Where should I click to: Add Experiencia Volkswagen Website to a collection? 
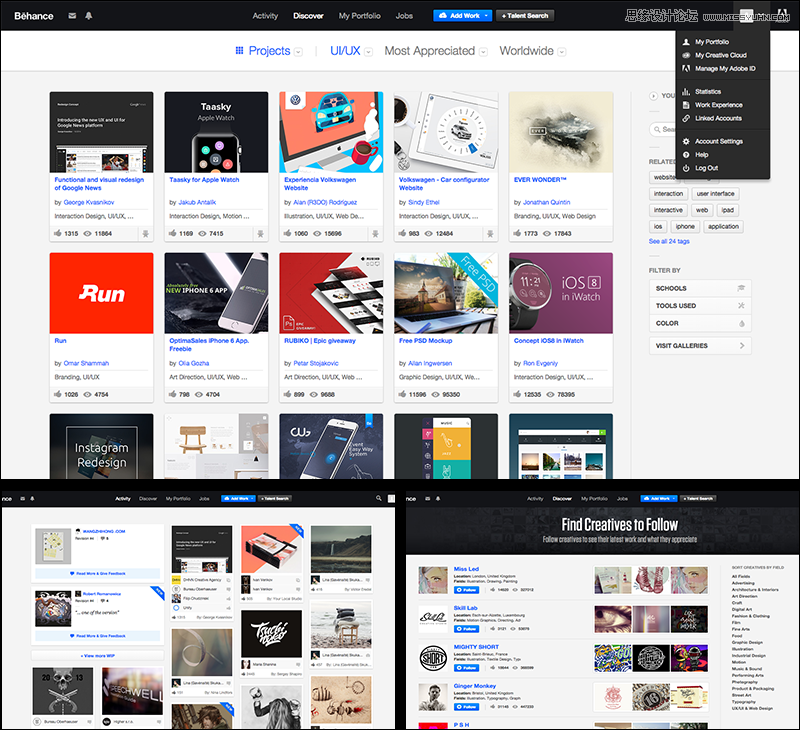click(375, 234)
